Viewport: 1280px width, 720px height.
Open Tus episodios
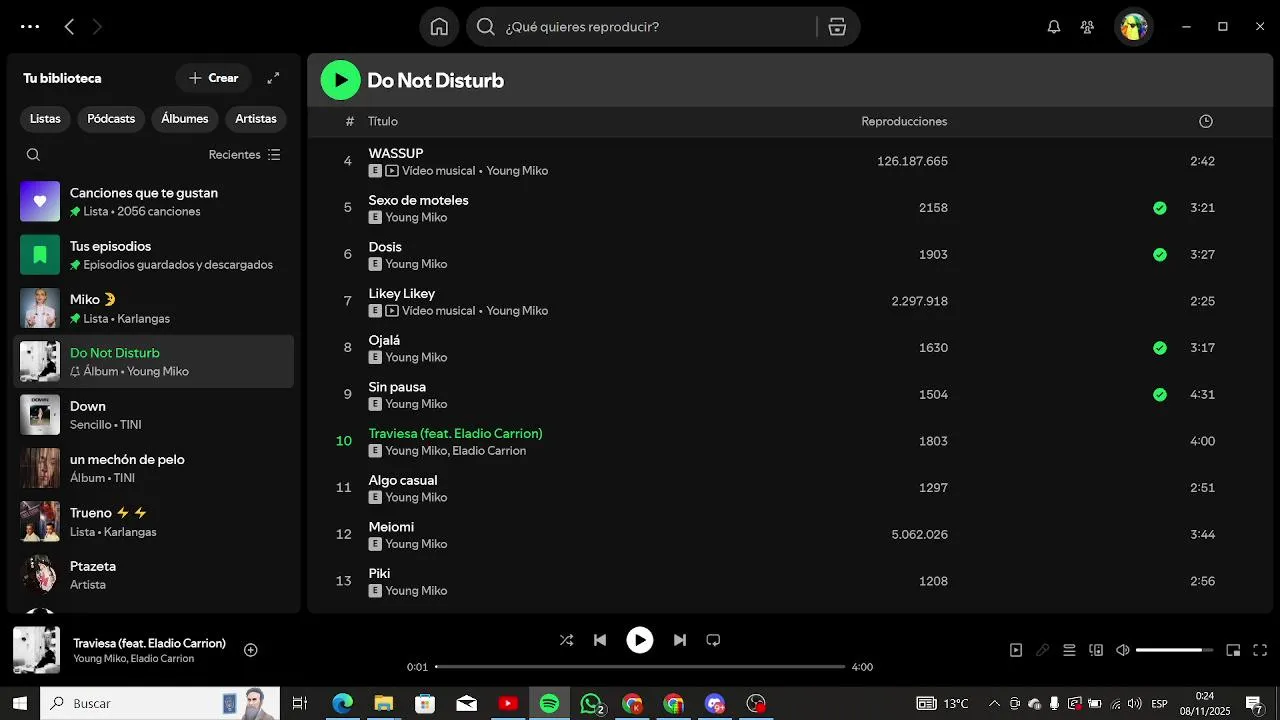pyautogui.click(x=154, y=255)
